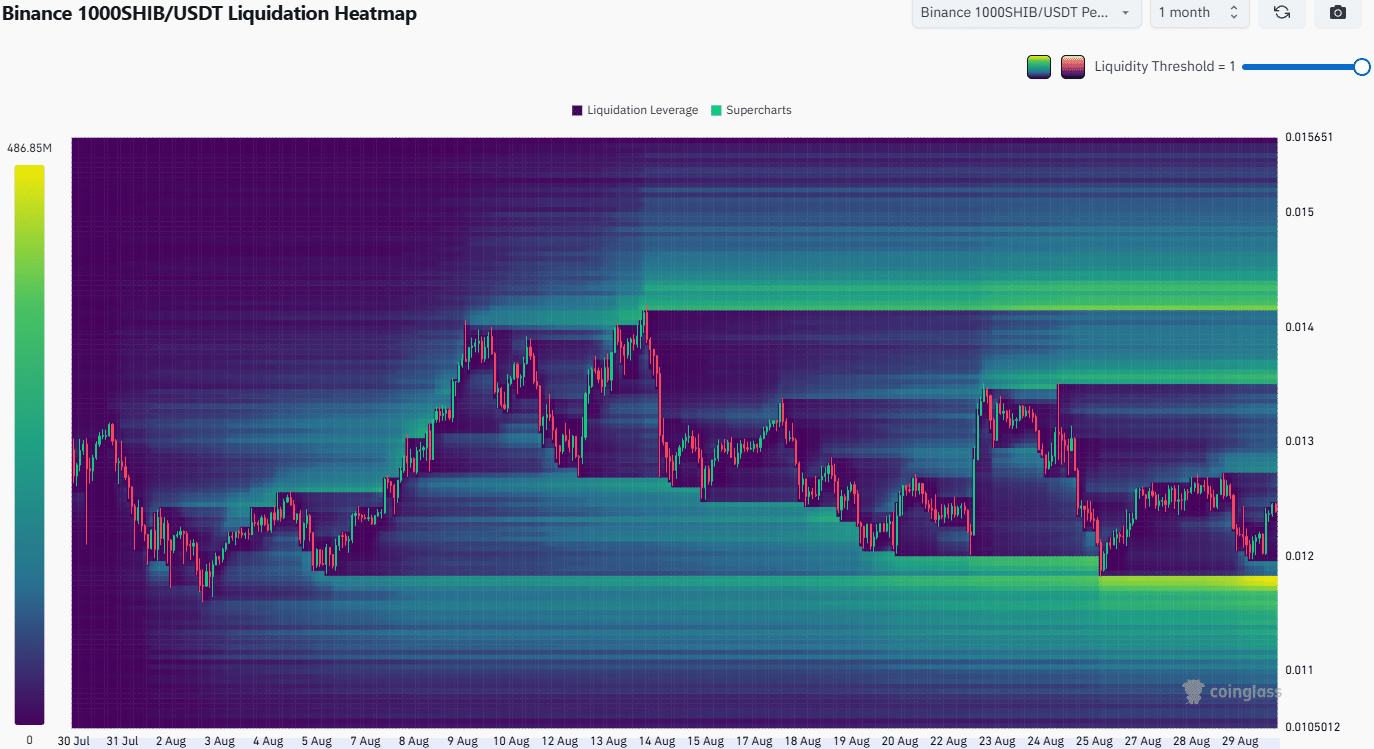Toggle the Supercharts legend series
The height and width of the screenshot is (749, 1374).
pyautogui.click(x=758, y=110)
